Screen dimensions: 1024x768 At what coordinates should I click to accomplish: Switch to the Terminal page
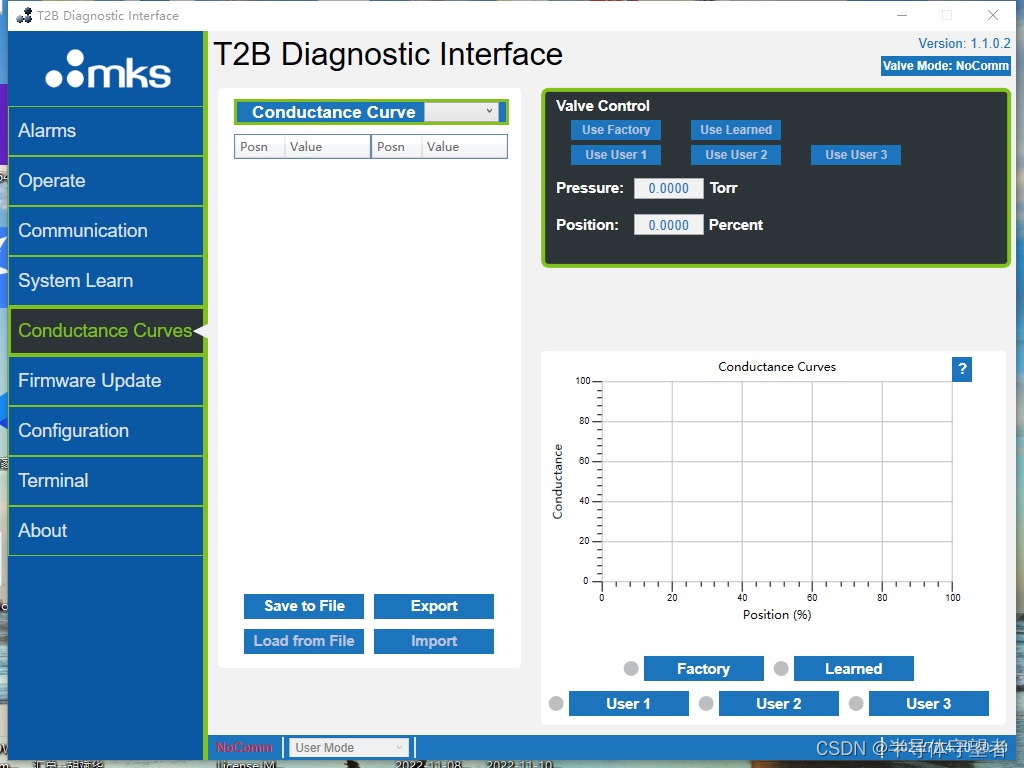pos(106,481)
